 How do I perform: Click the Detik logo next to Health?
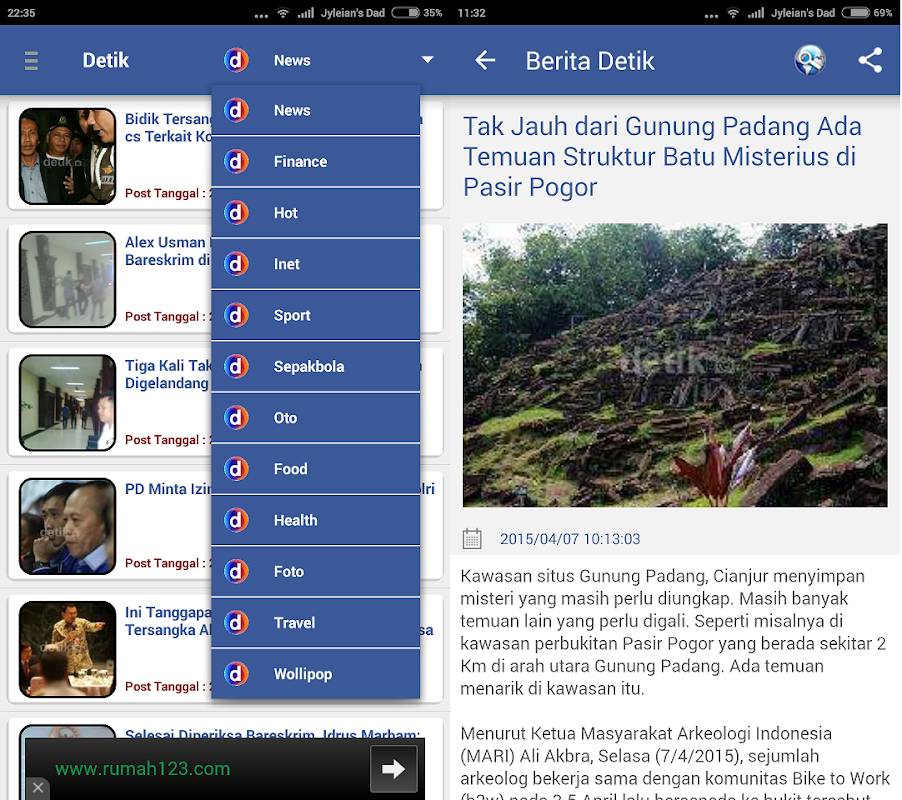pos(236,520)
